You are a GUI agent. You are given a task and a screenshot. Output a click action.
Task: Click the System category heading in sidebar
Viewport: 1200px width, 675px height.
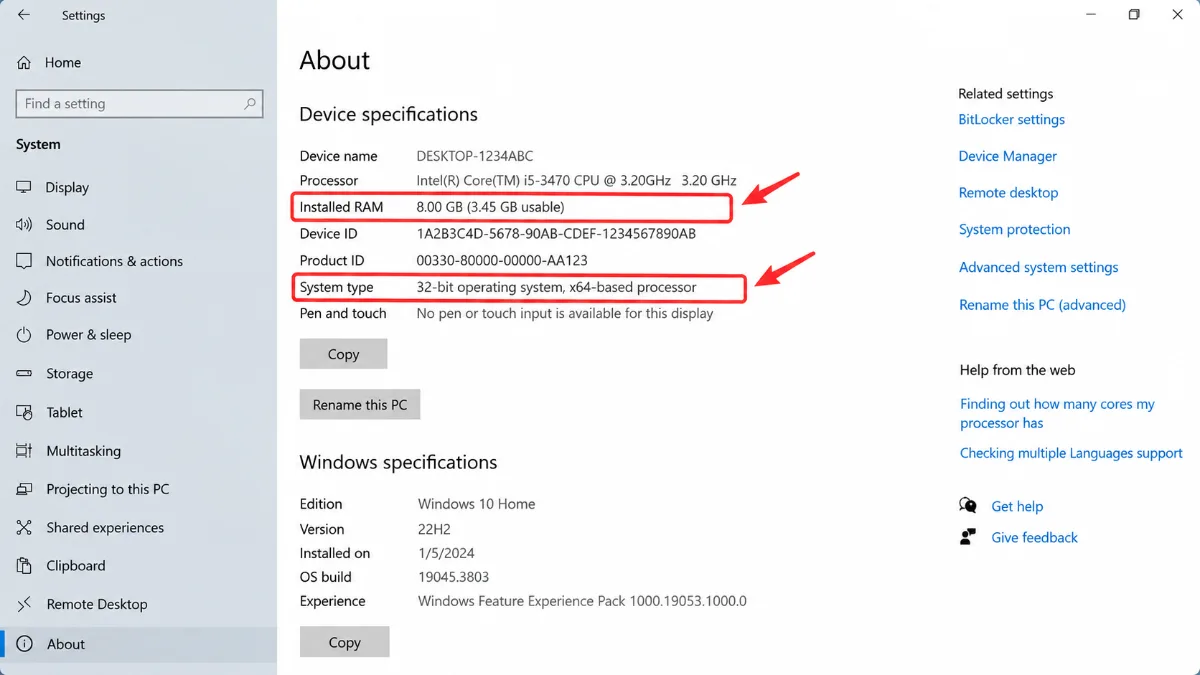pos(38,144)
